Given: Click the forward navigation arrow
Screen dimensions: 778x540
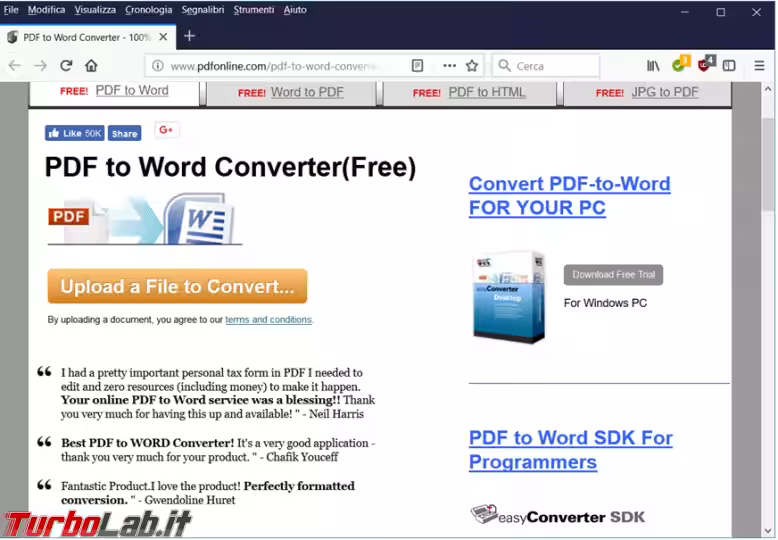Looking at the screenshot, I should (x=41, y=66).
